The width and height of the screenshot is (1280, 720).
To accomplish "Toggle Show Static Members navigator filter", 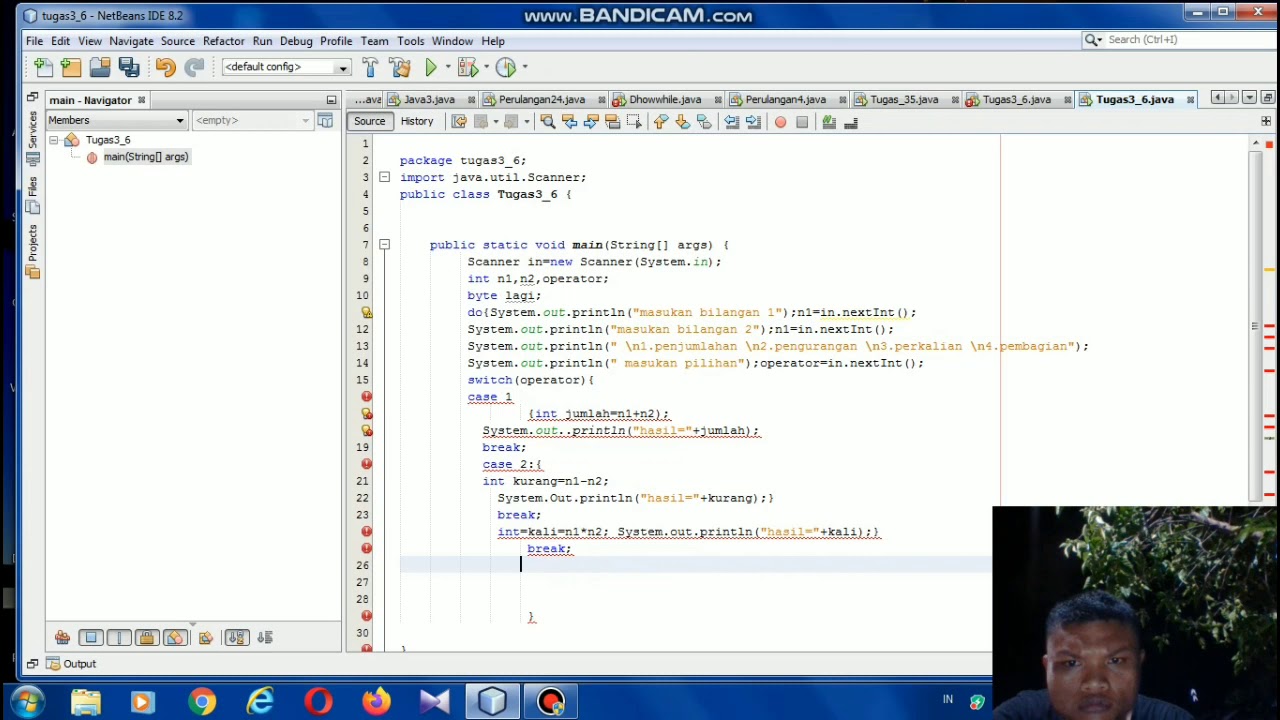I will (118, 637).
